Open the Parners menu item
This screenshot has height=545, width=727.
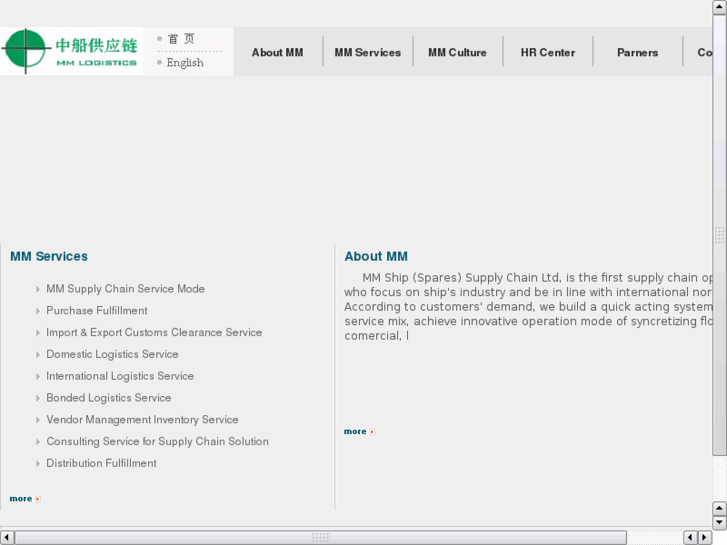[x=638, y=52]
